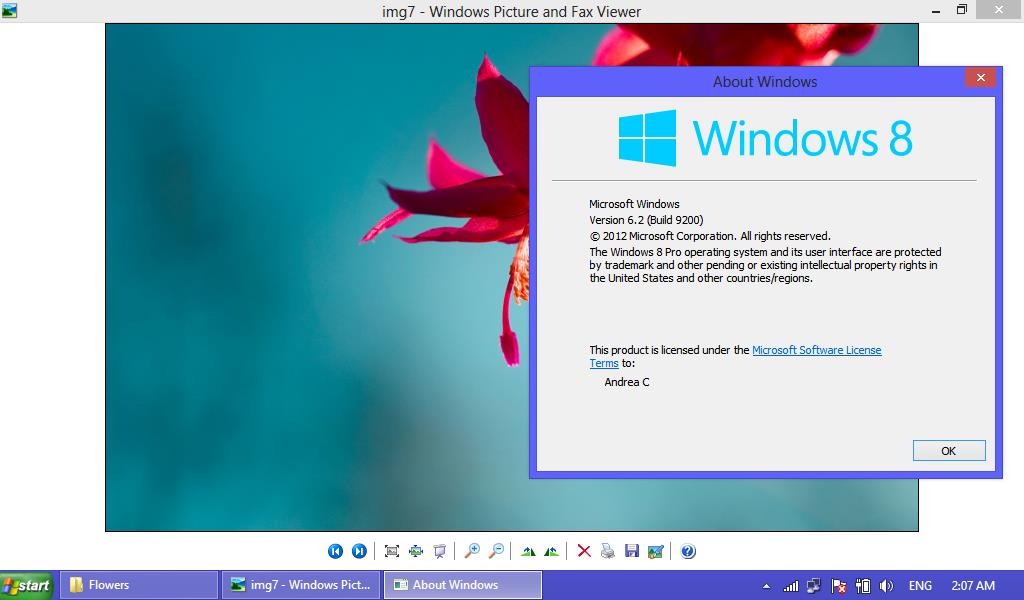Open the clock showing 2:07 AM
Image resolution: width=1024 pixels, height=600 pixels.
(x=973, y=586)
